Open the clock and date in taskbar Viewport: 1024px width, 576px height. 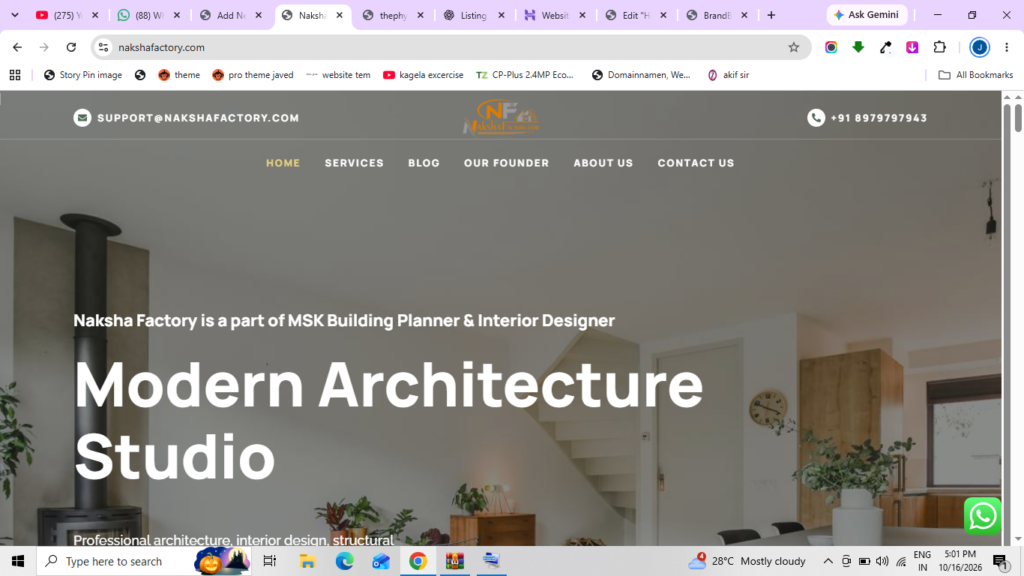[x=960, y=561]
